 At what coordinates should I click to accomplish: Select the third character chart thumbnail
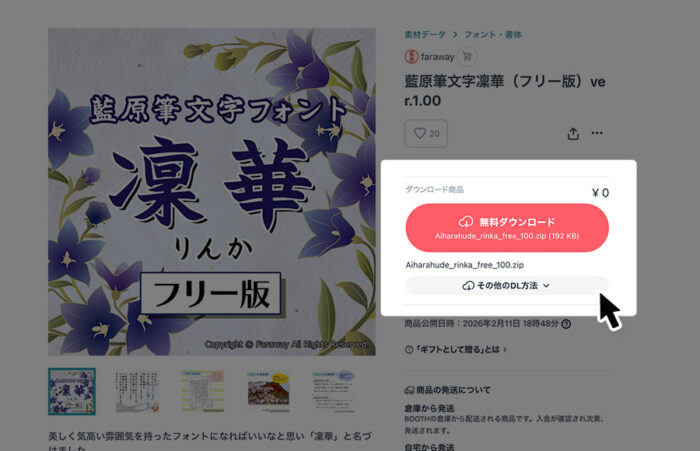point(203,391)
